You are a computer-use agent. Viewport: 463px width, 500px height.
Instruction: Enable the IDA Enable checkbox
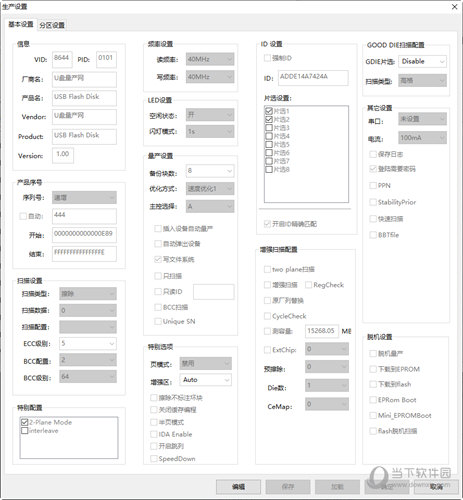153,434
